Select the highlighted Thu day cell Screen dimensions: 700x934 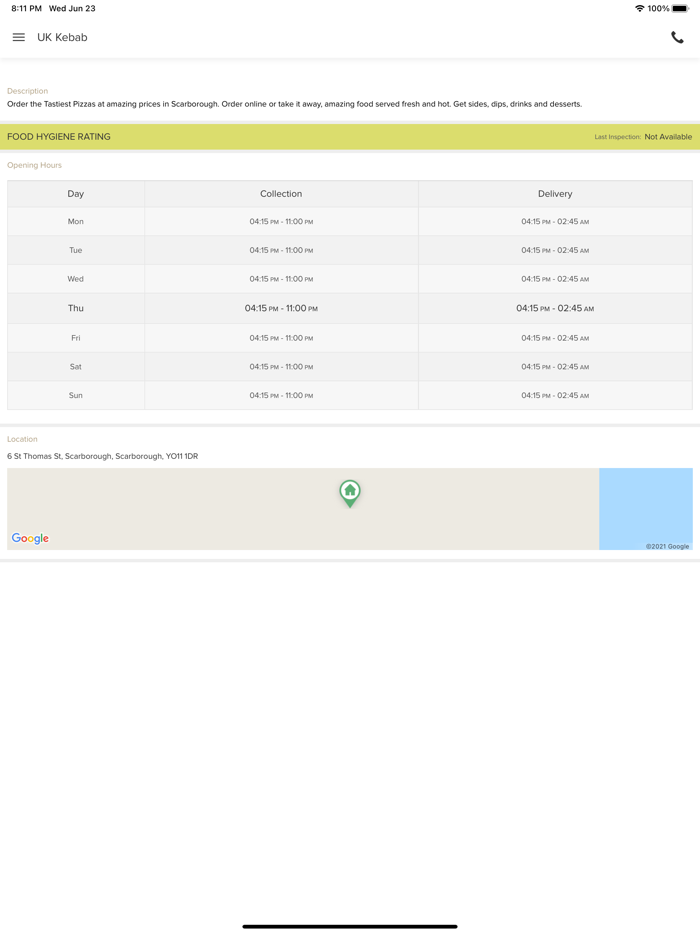(x=76, y=308)
